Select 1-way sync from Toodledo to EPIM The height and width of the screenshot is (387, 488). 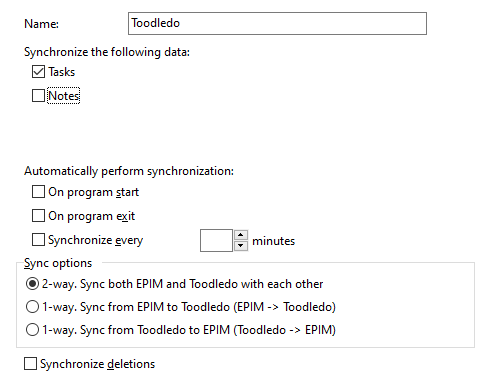pyautogui.click(x=32, y=330)
